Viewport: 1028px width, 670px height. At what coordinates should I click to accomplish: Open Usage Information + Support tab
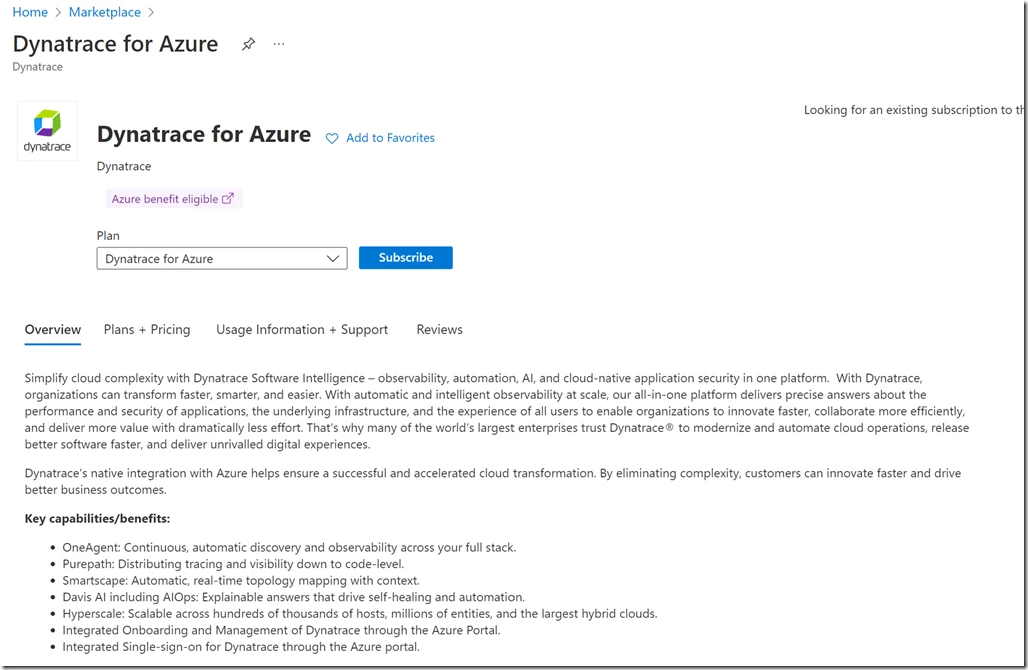pyautogui.click(x=302, y=330)
